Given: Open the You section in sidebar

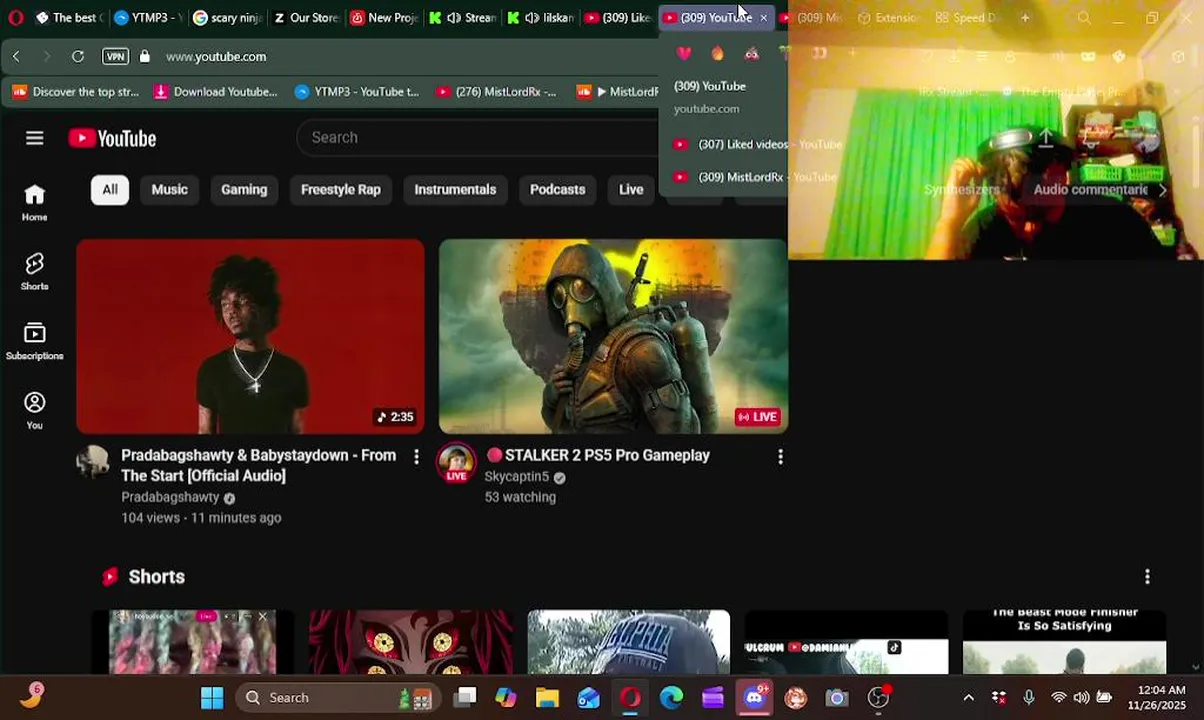Looking at the screenshot, I should [x=35, y=410].
